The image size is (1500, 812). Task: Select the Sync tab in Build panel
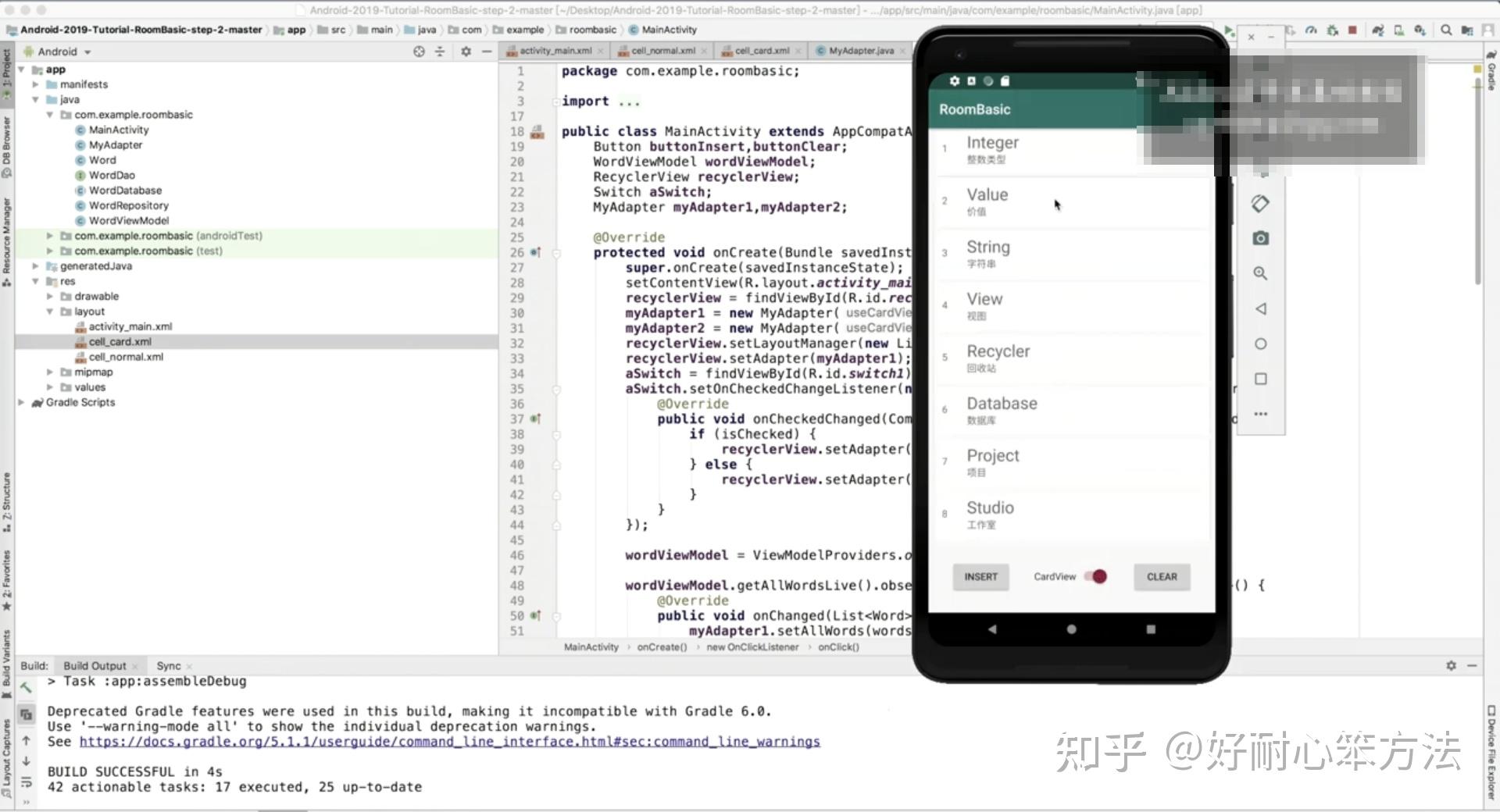click(168, 665)
